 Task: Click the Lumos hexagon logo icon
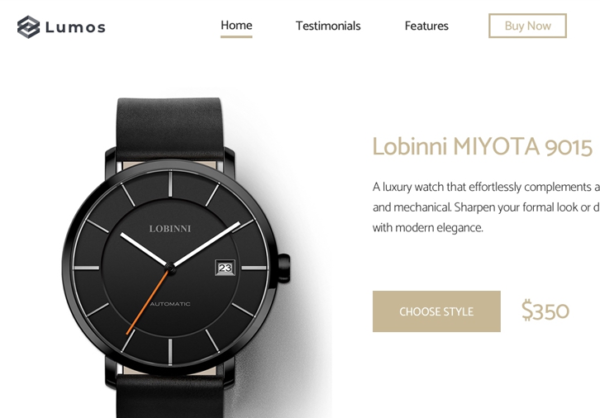point(28,27)
